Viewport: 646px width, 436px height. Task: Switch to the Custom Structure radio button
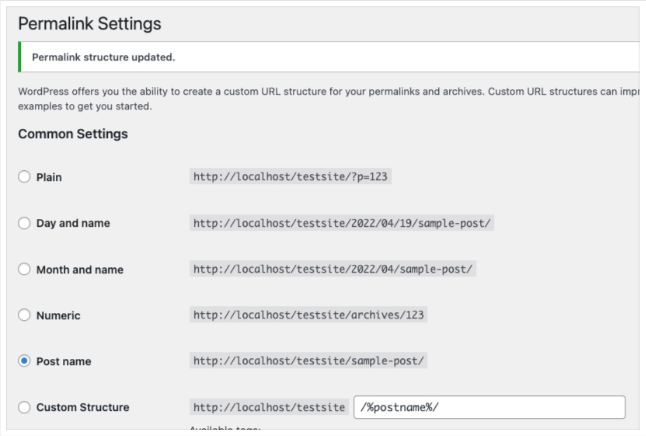[x=24, y=407]
